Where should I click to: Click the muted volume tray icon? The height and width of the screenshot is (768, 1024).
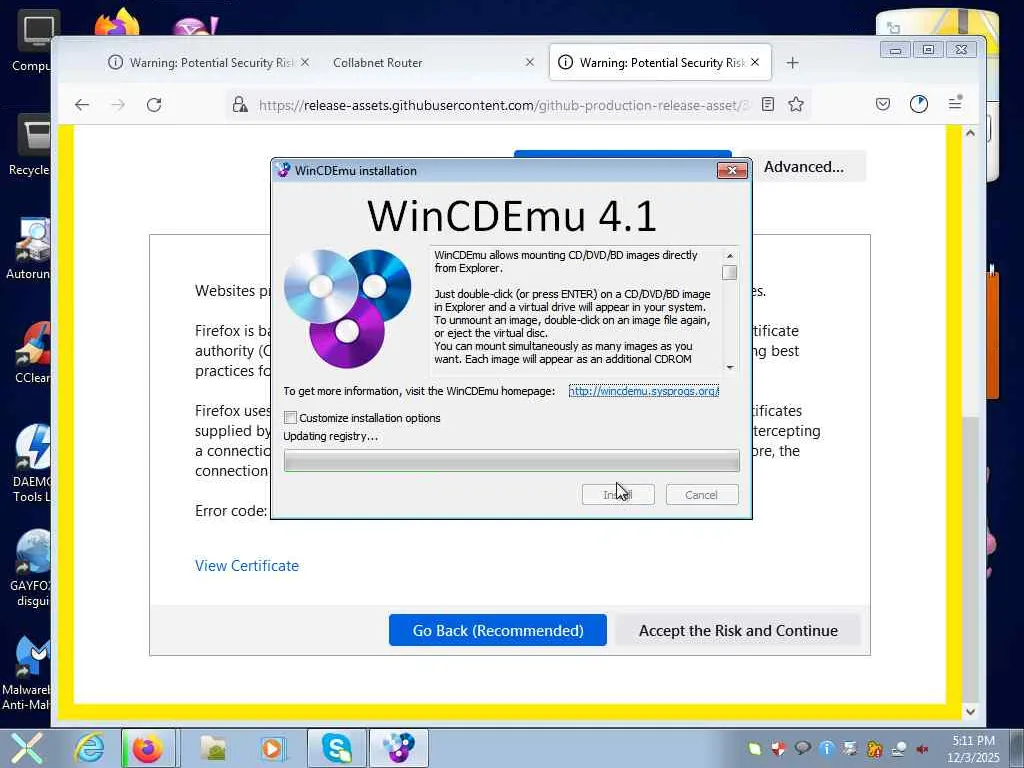tap(922, 748)
